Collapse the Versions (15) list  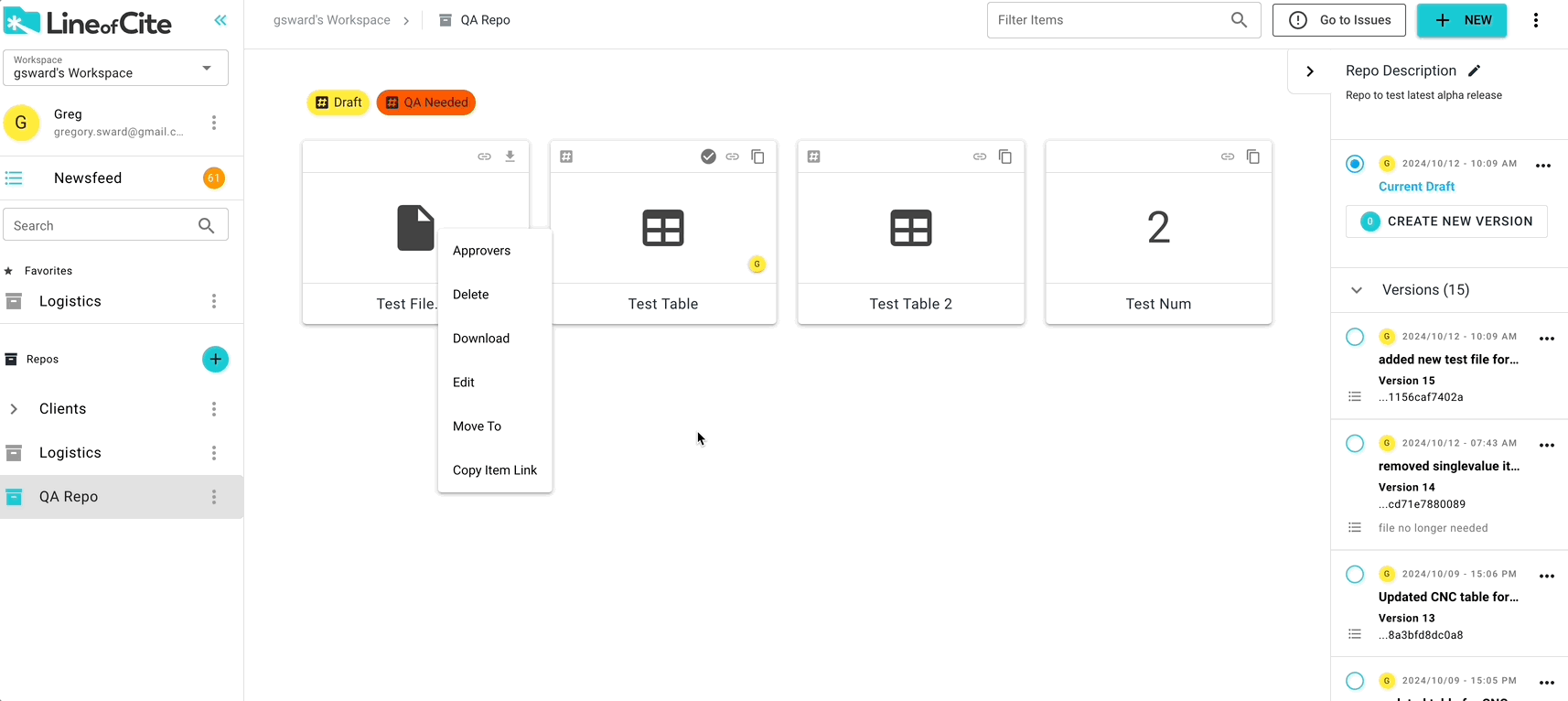(x=1357, y=290)
